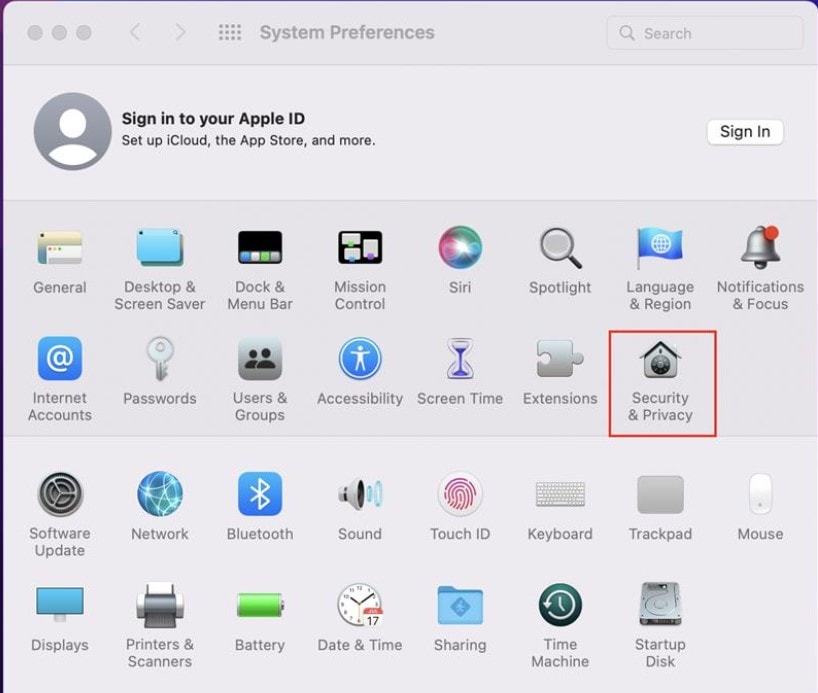Click the magnifier icon in the search field
Image resolution: width=818 pixels, height=693 pixels.
627,33
